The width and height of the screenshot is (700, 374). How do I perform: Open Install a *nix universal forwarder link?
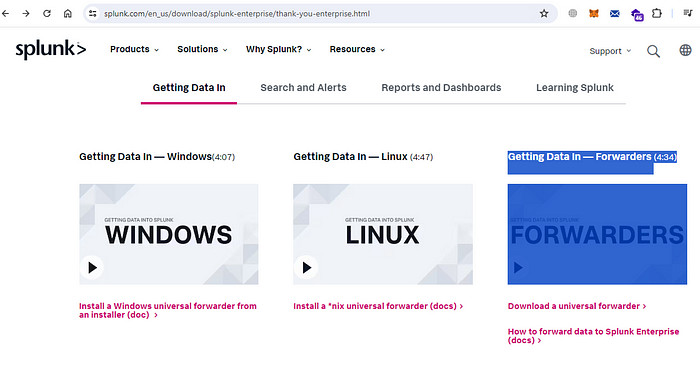coord(378,306)
